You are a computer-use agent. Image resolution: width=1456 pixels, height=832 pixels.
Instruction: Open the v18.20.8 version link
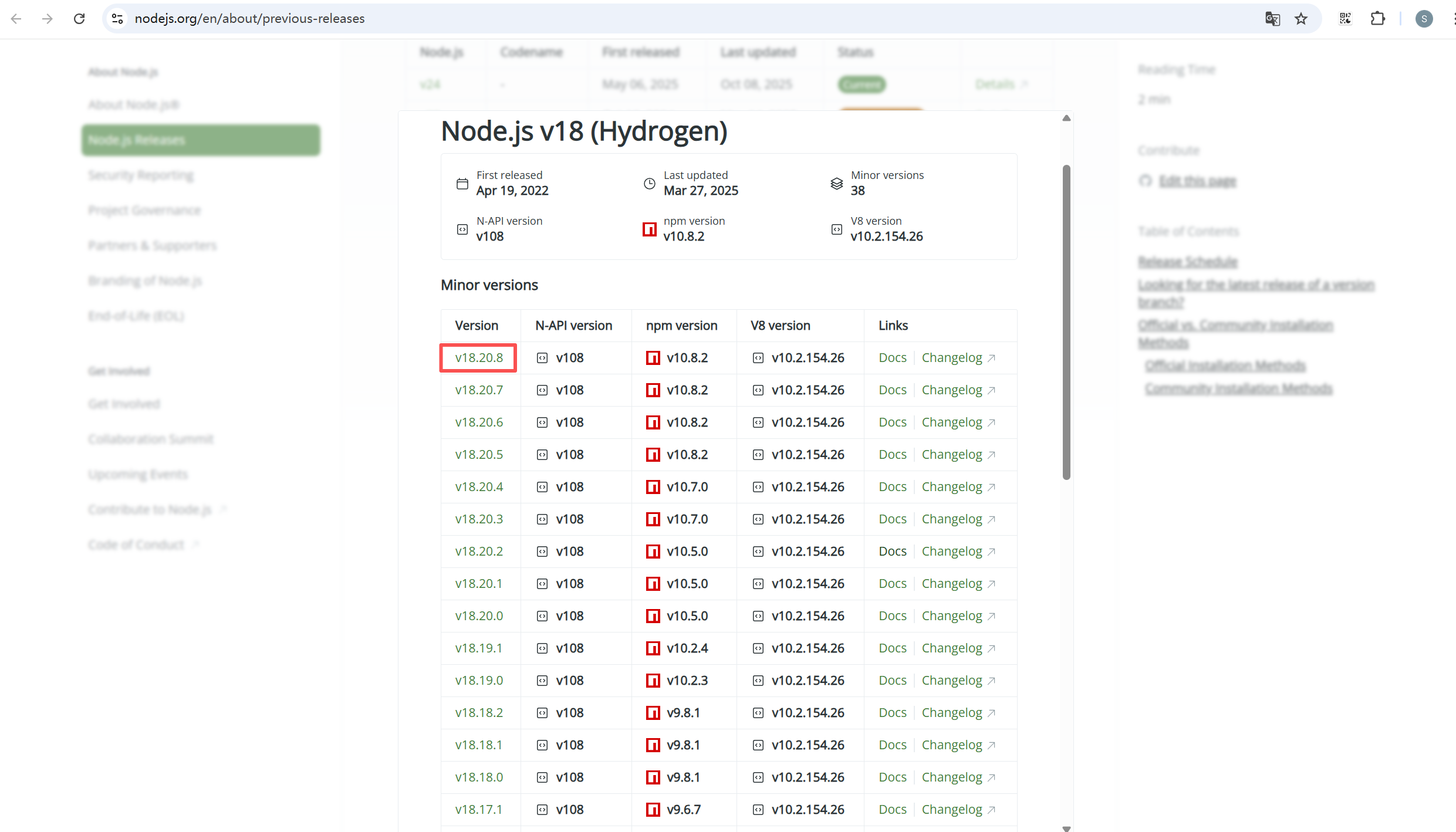479,358
